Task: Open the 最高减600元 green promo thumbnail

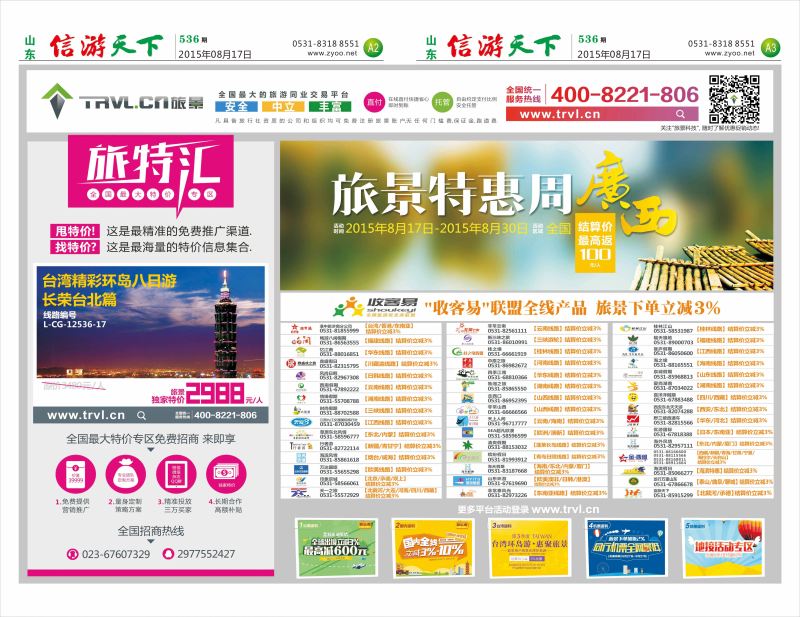Action: (x=337, y=548)
